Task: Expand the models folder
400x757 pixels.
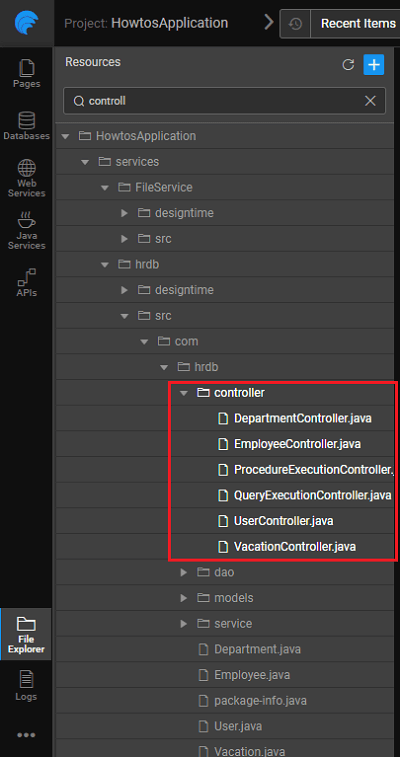Action: (x=183, y=598)
